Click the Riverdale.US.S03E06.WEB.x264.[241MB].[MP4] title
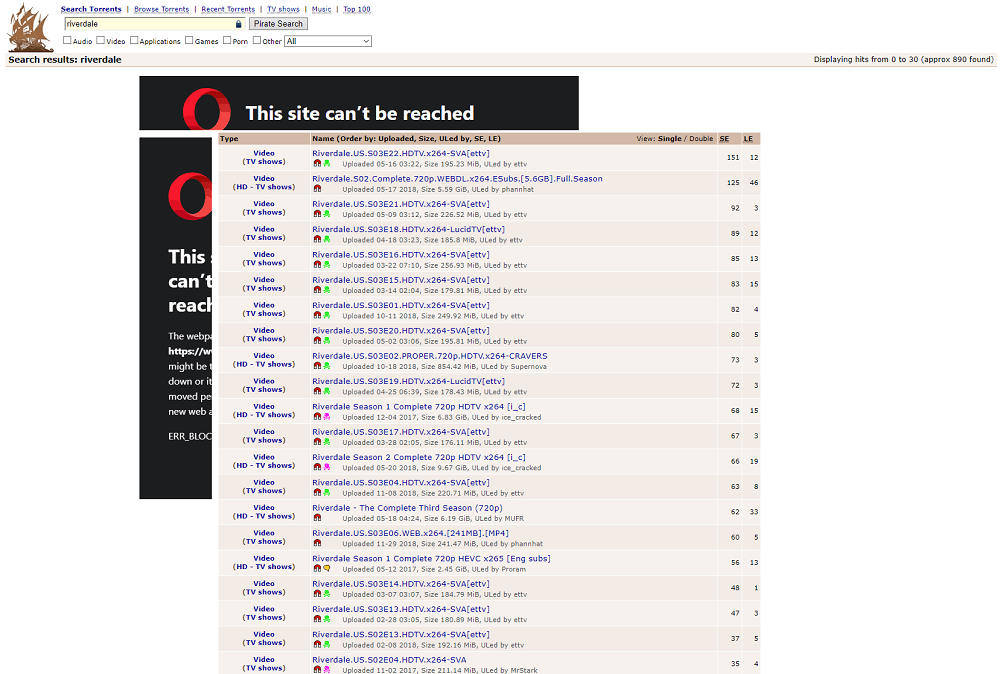 pos(411,533)
